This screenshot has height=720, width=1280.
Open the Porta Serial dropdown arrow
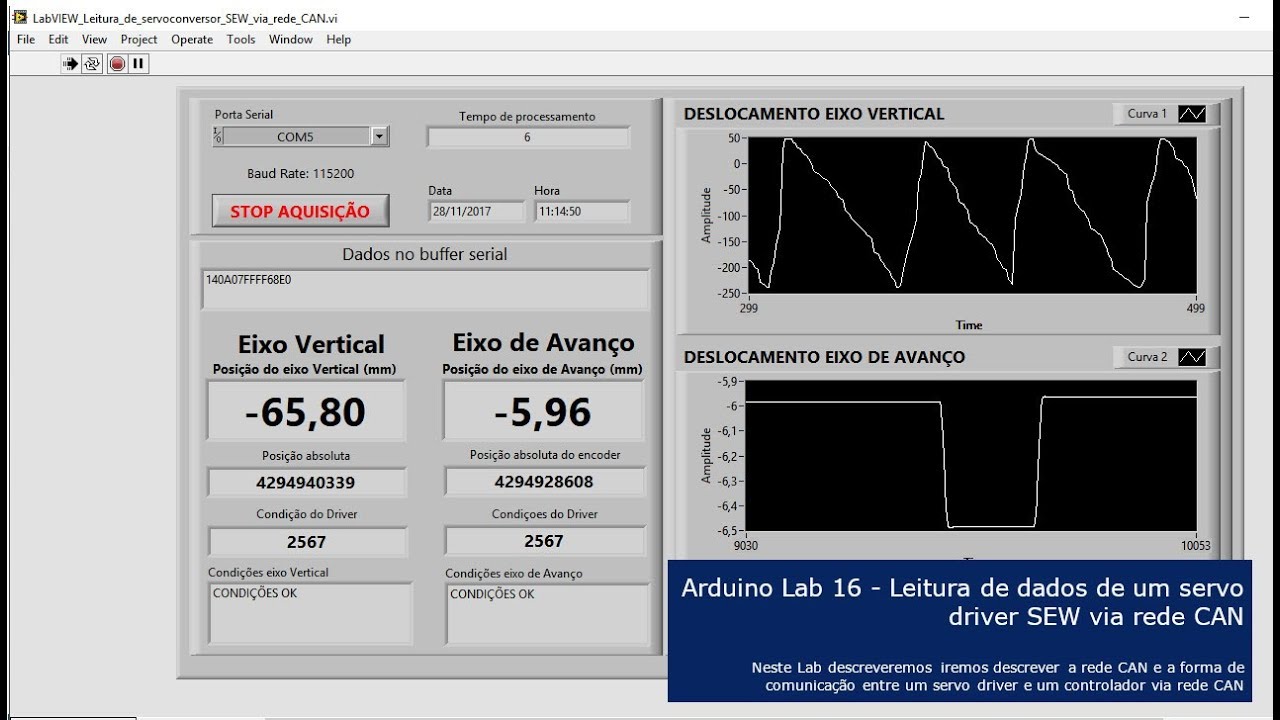click(379, 136)
